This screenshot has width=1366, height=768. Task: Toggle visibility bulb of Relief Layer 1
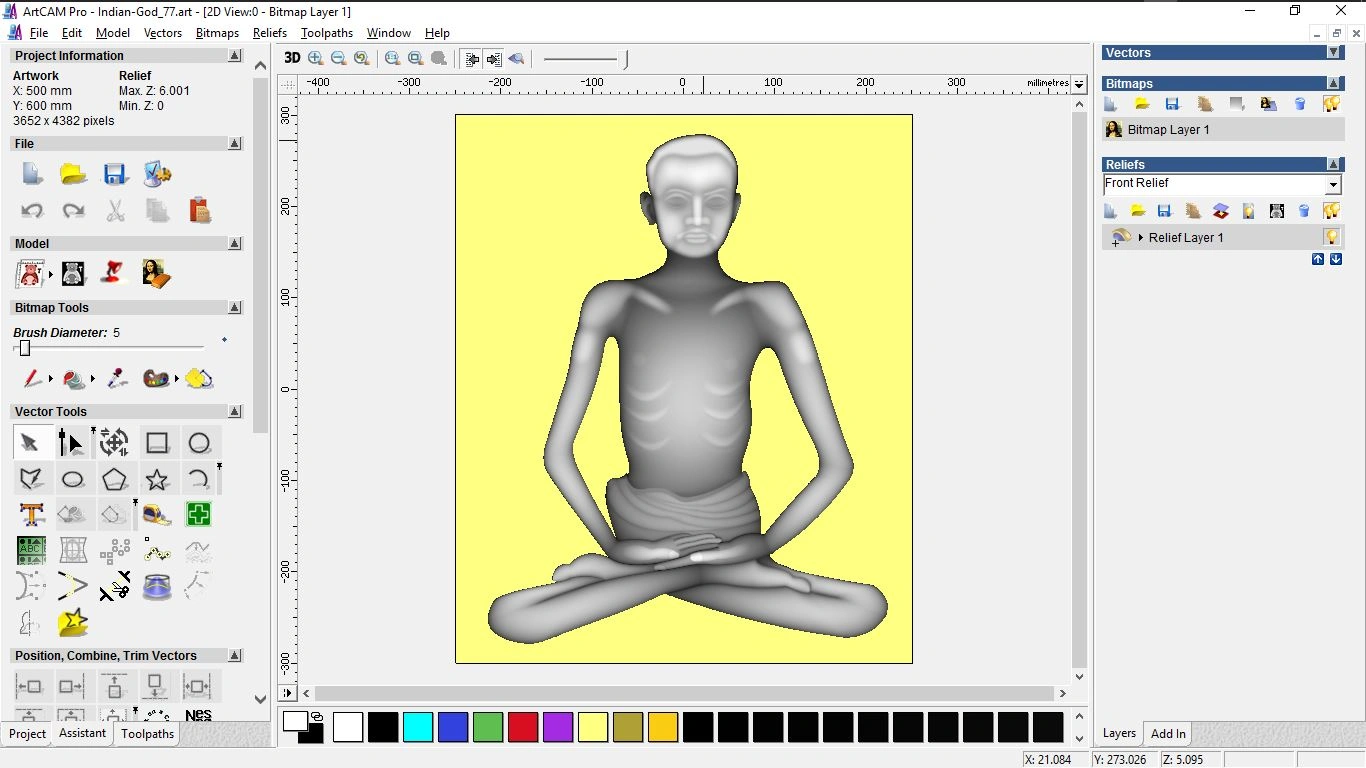1331,238
